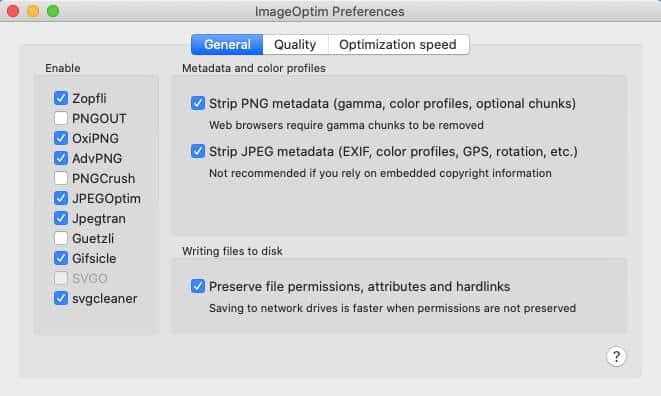Enable PNGCrush optimizer
The height and width of the screenshot is (396, 661).
[61, 178]
